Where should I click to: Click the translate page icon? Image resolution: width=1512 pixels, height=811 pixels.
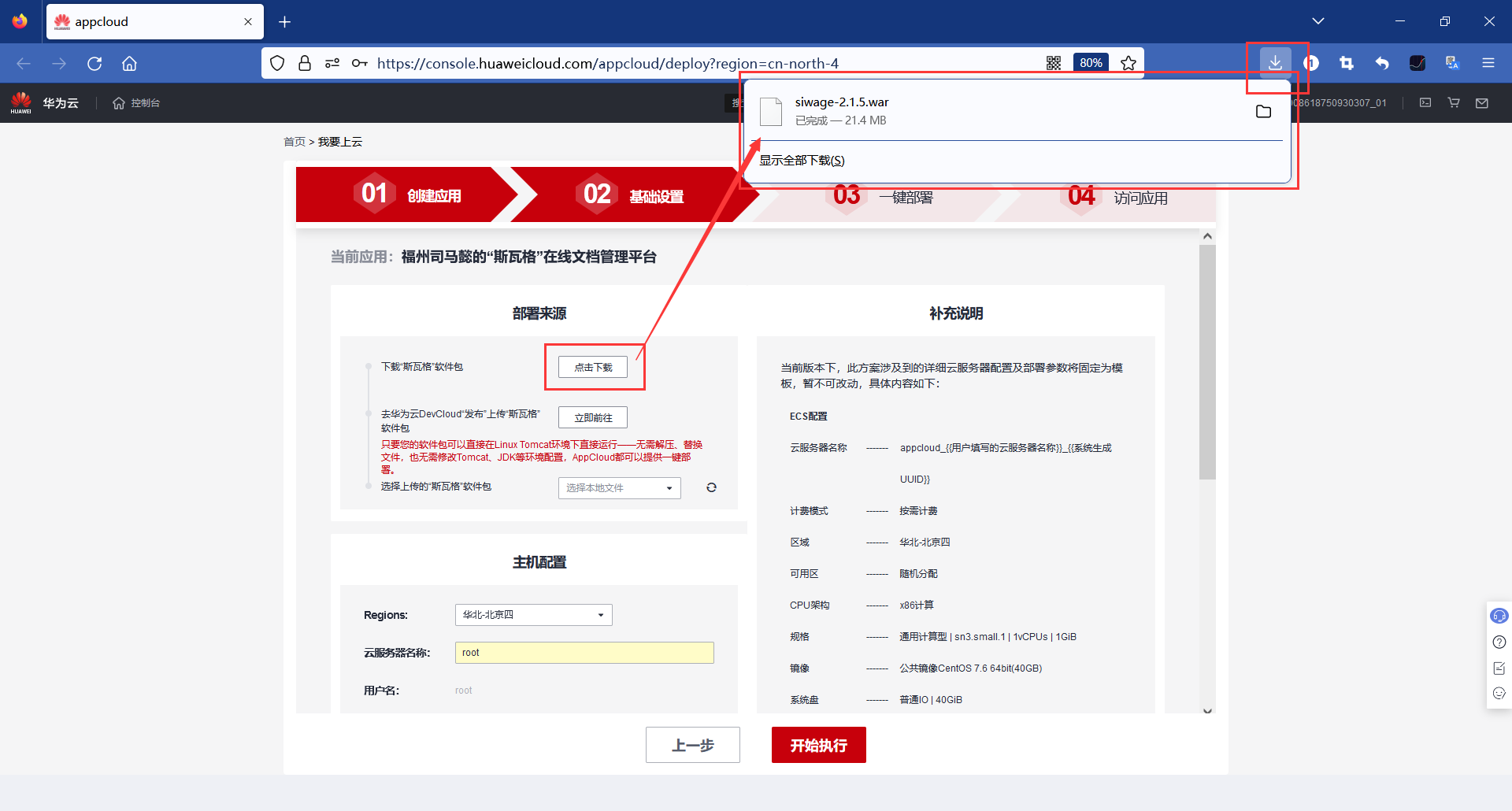(x=1451, y=64)
